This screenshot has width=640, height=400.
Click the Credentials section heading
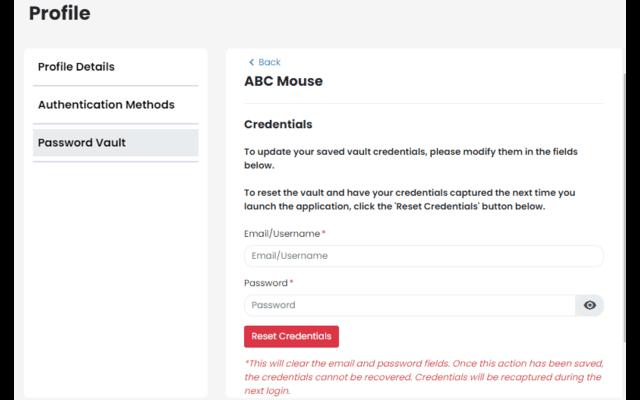point(279,125)
